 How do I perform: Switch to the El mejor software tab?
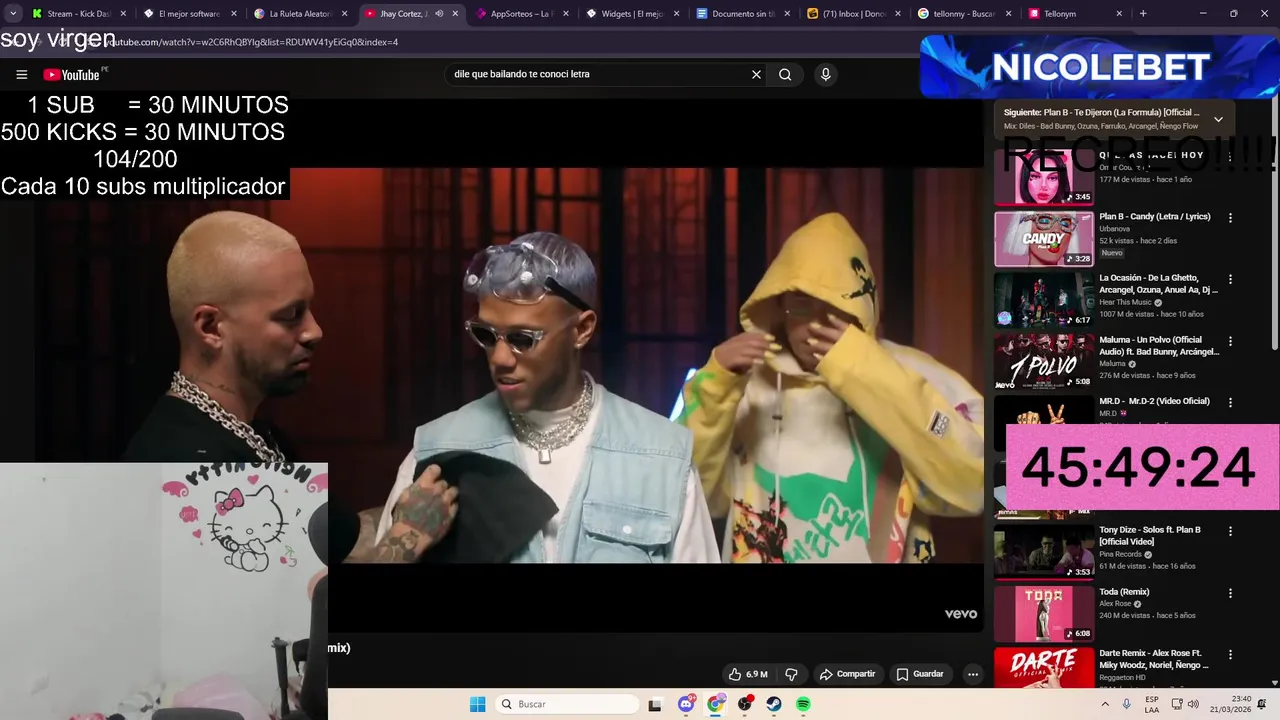click(x=189, y=14)
